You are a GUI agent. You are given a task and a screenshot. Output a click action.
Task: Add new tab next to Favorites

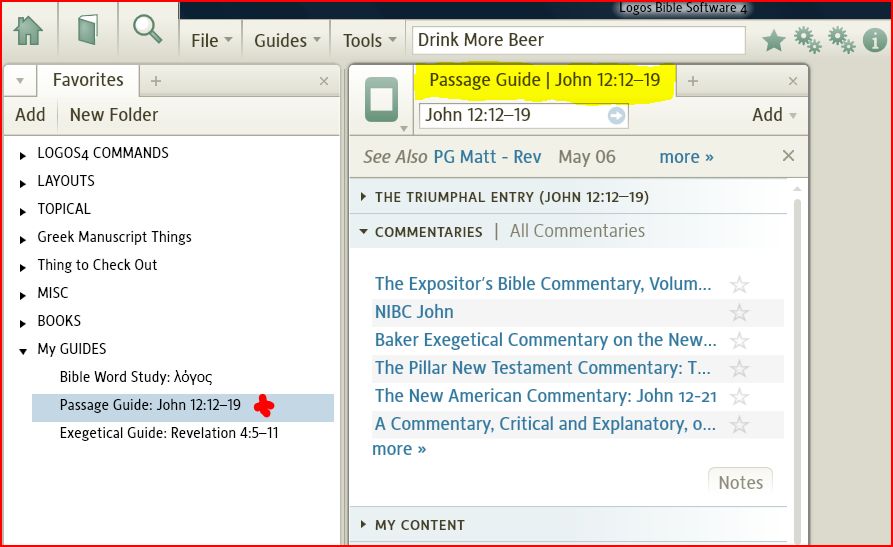(155, 81)
